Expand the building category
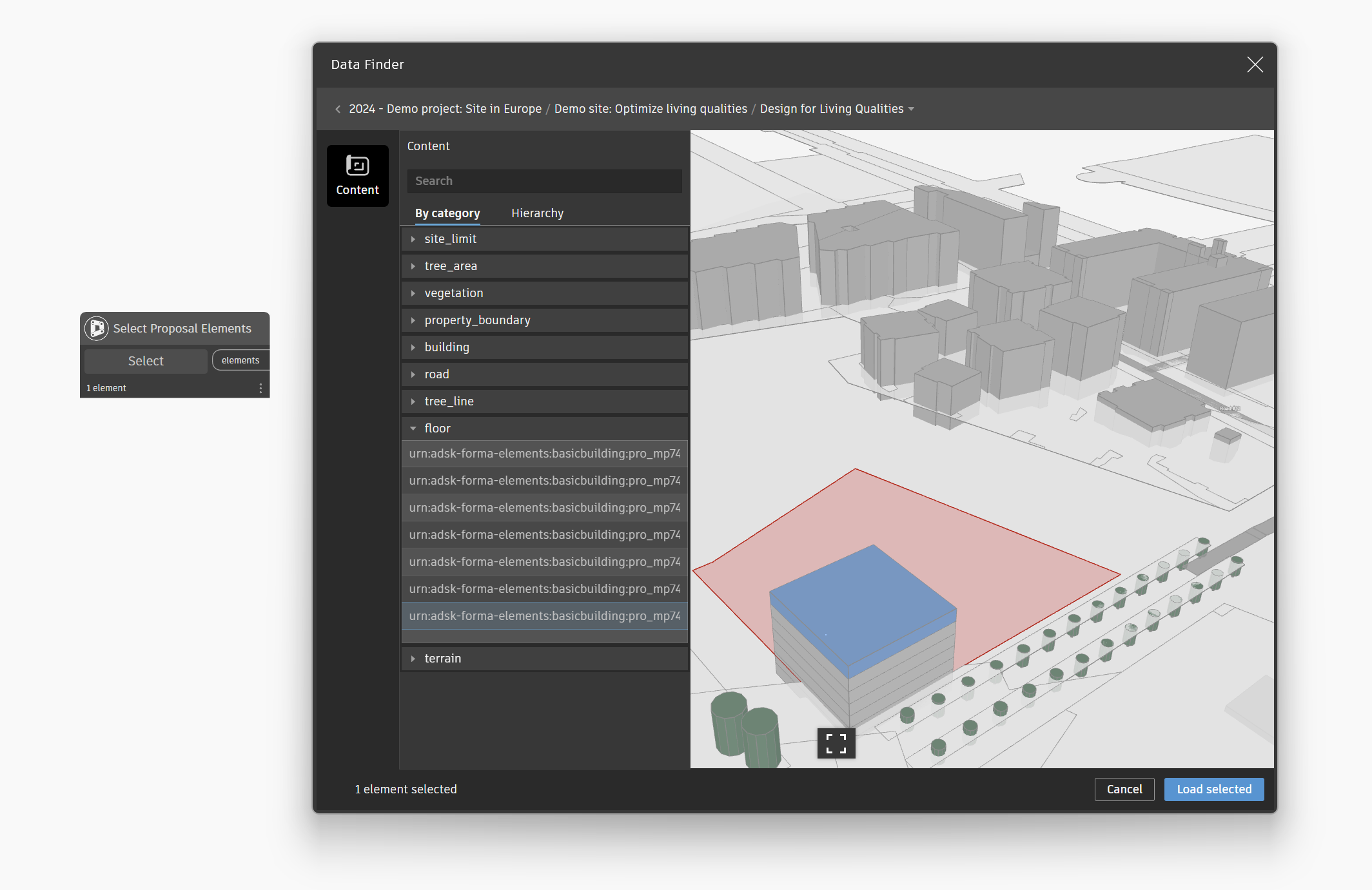 (413, 347)
